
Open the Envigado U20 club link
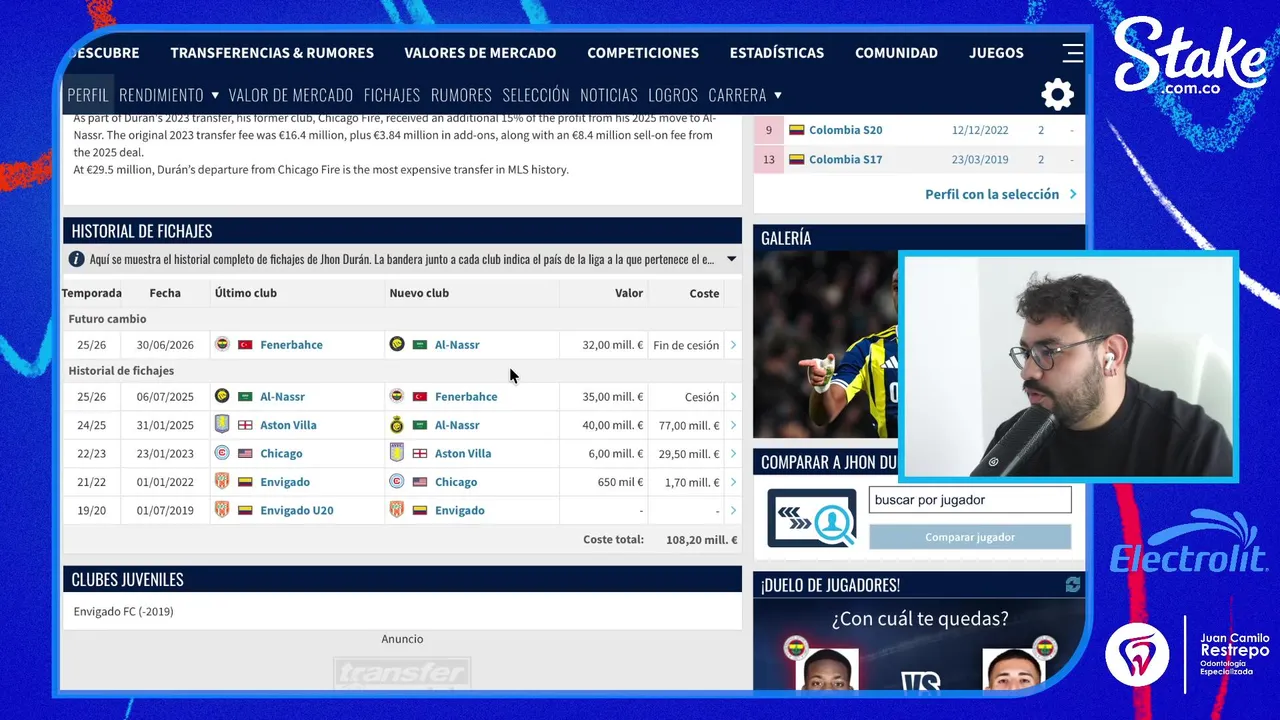pos(297,510)
